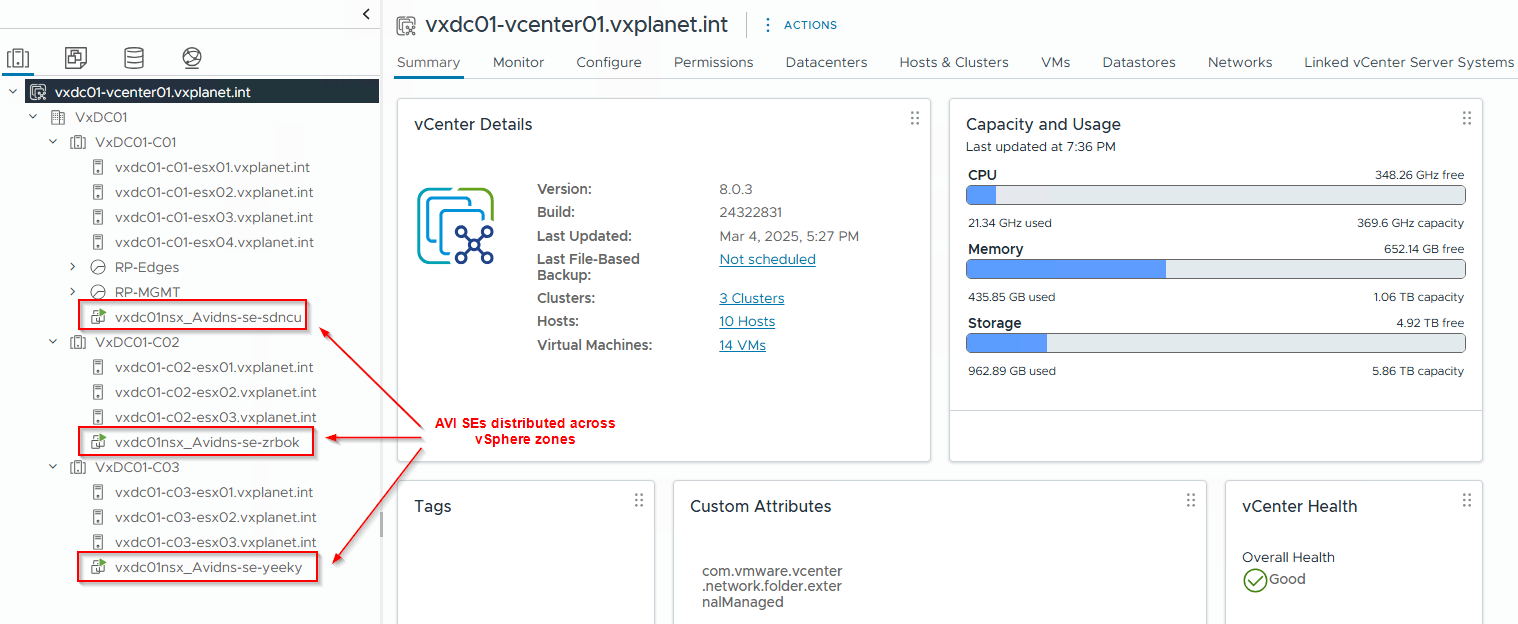The height and width of the screenshot is (624, 1518).
Task: Collapse the VxDC01 datacenter node
Action: [x=33, y=117]
